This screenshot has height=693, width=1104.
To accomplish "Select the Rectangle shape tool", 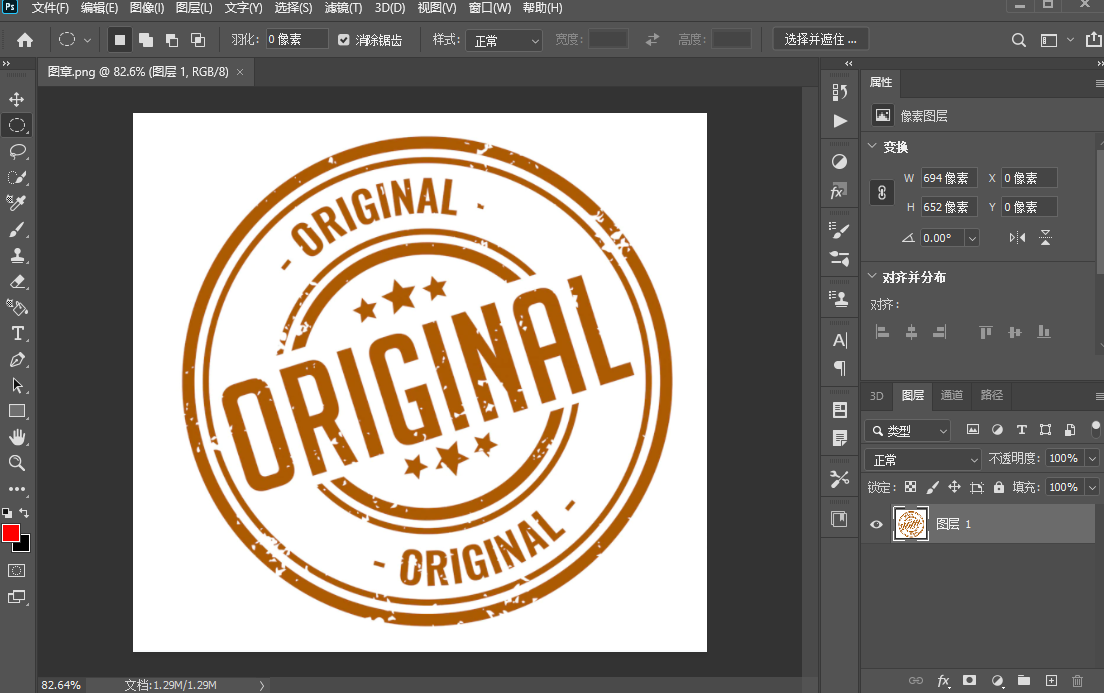I will coord(17,411).
